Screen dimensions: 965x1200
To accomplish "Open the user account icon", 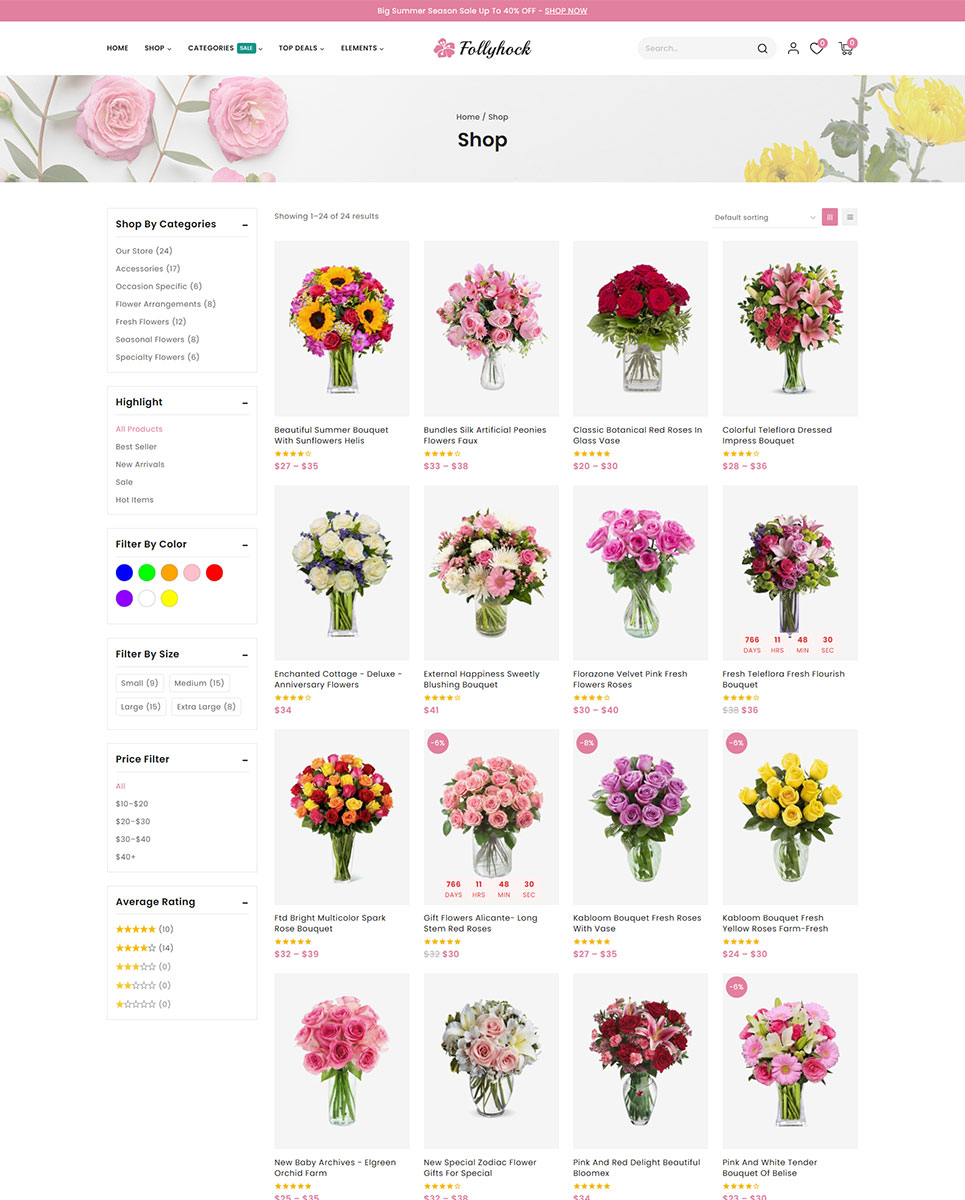I will coord(793,48).
